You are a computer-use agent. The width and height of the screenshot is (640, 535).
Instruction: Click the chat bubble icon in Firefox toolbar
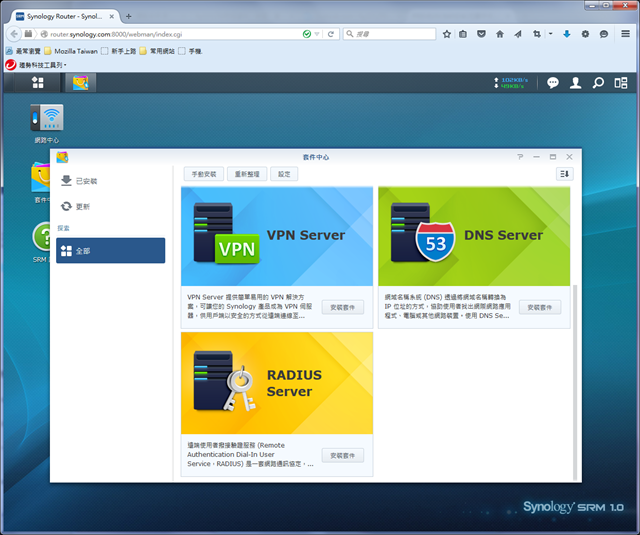tap(604, 34)
